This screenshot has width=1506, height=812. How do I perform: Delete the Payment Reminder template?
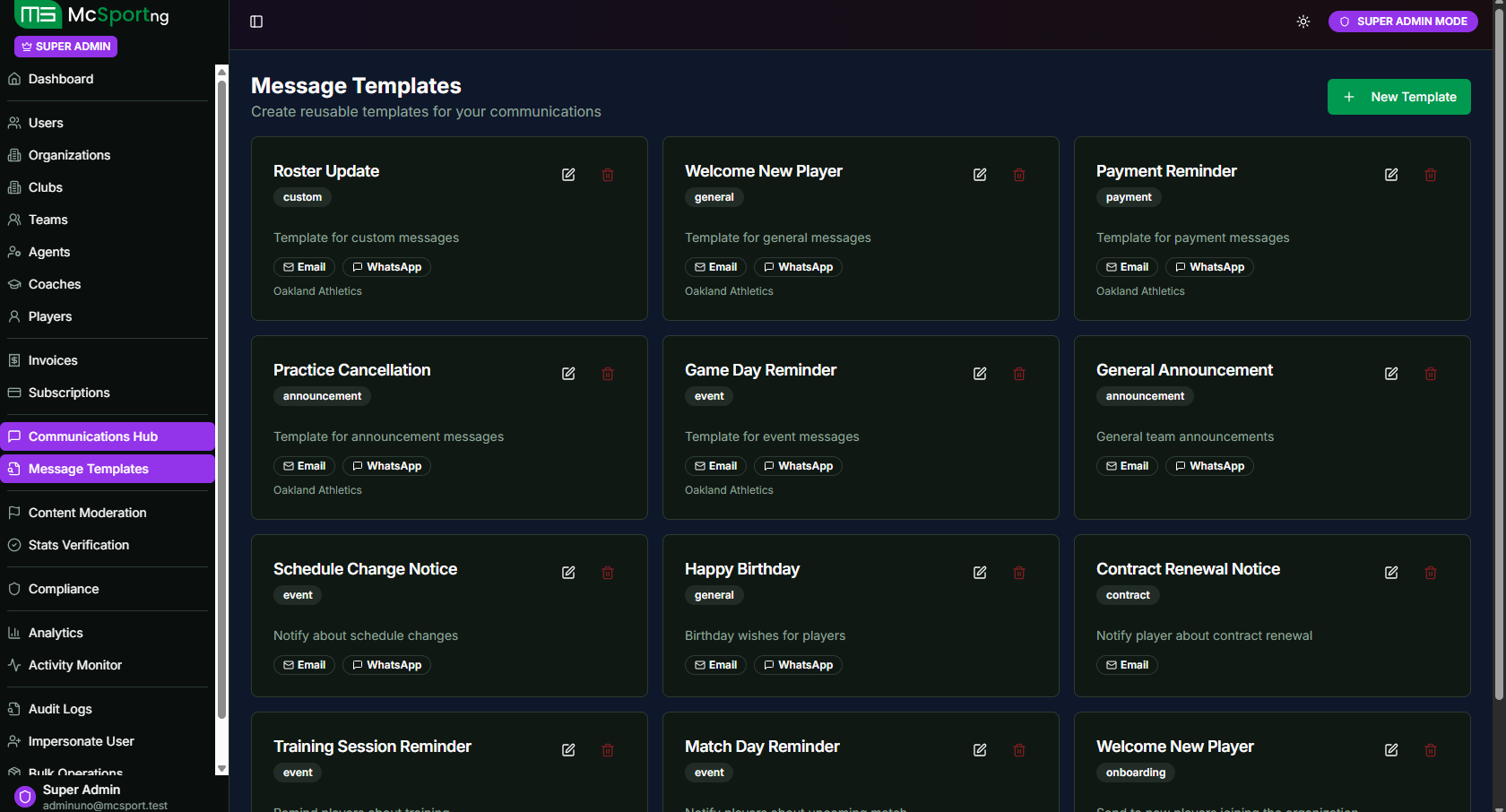click(x=1431, y=174)
